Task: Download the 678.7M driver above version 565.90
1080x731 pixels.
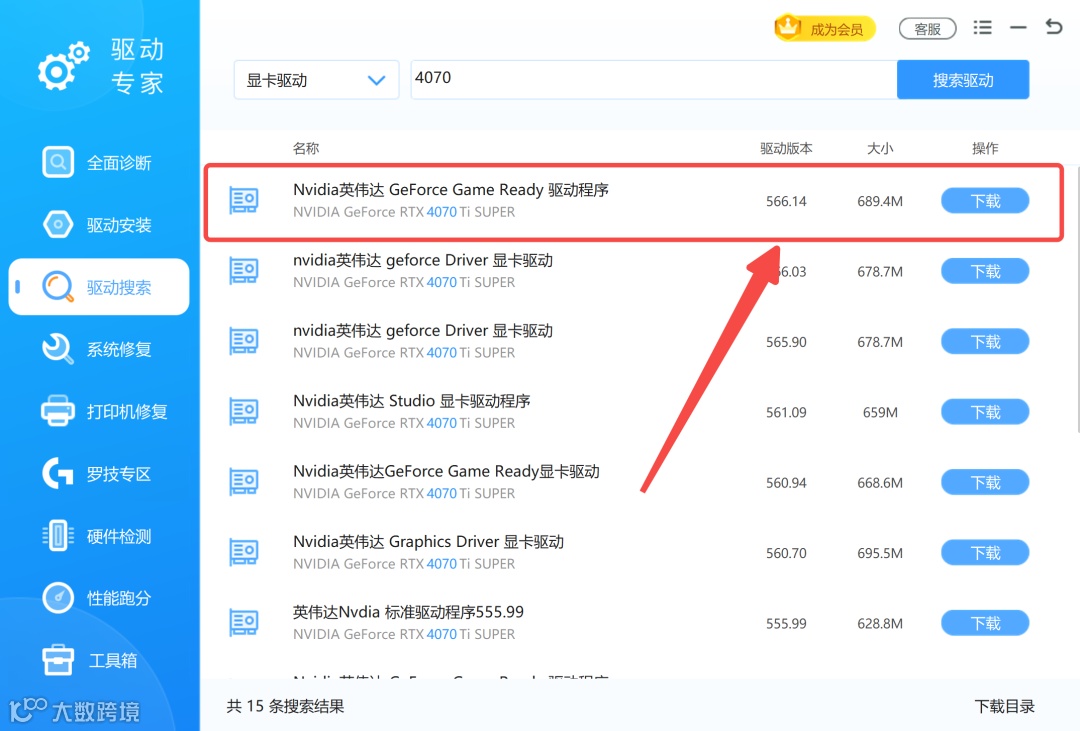Action: (985, 271)
